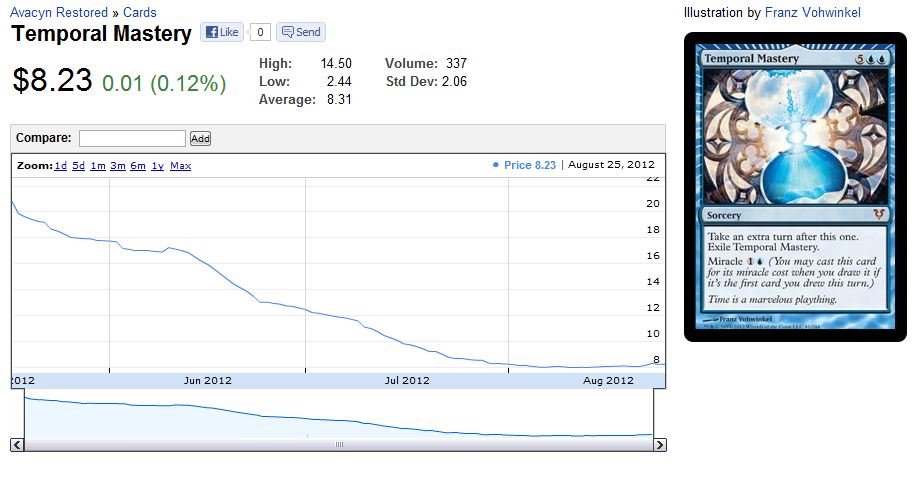Click the Facebook like count box

coord(260,32)
